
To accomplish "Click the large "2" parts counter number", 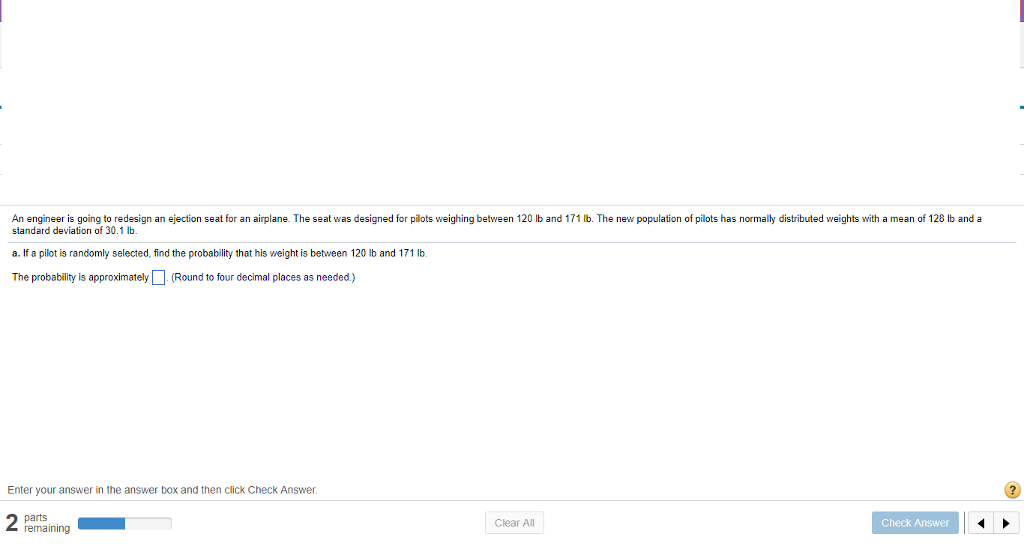I will click(11, 522).
